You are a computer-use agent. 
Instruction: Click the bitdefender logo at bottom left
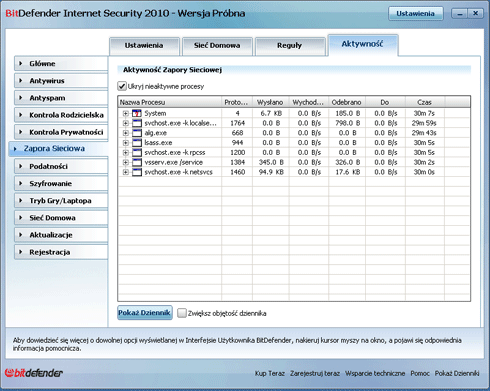(x=34, y=373)
